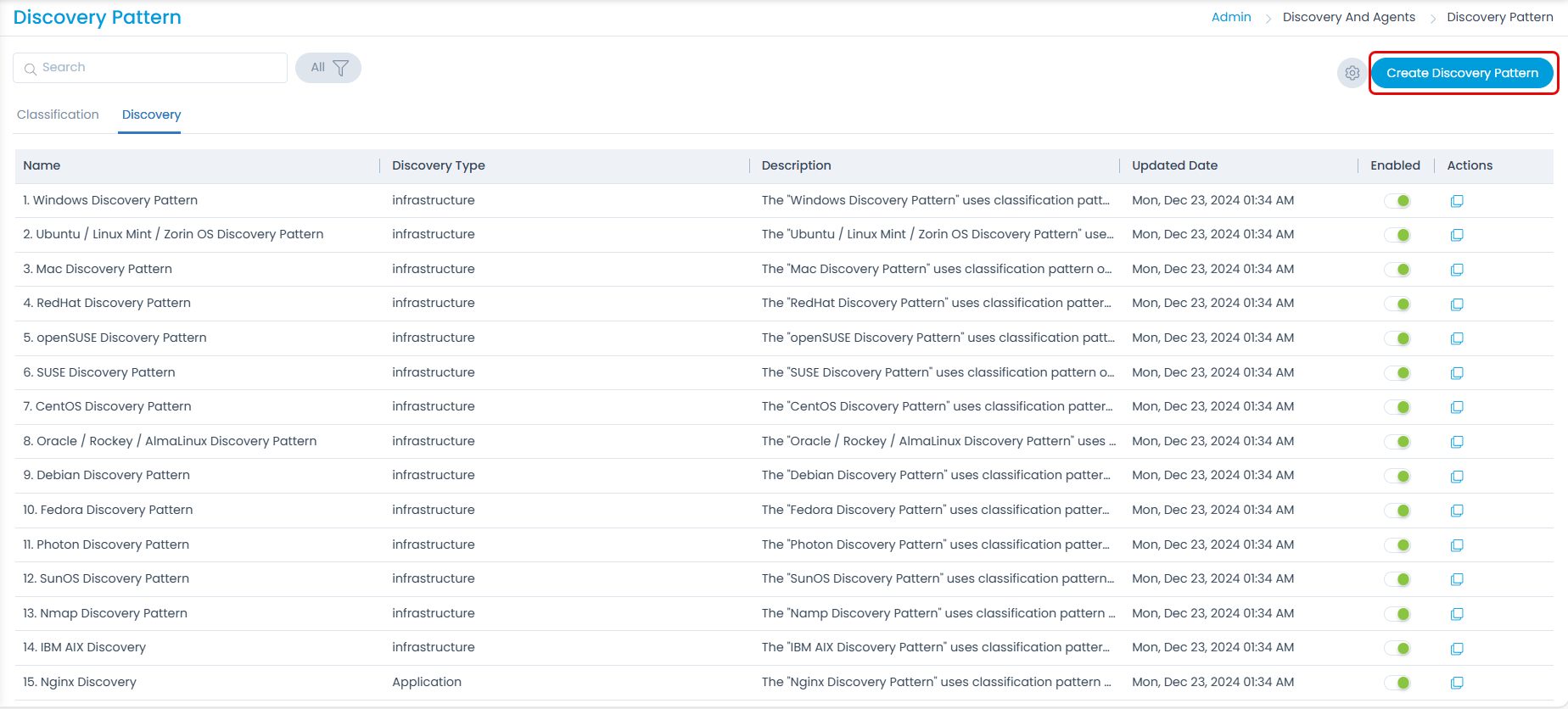Disable the Ubuntu / Linux Mint pattern toggle
Image resolution: width=1568 pixels, height=709 pixels.
(1397, 235)
